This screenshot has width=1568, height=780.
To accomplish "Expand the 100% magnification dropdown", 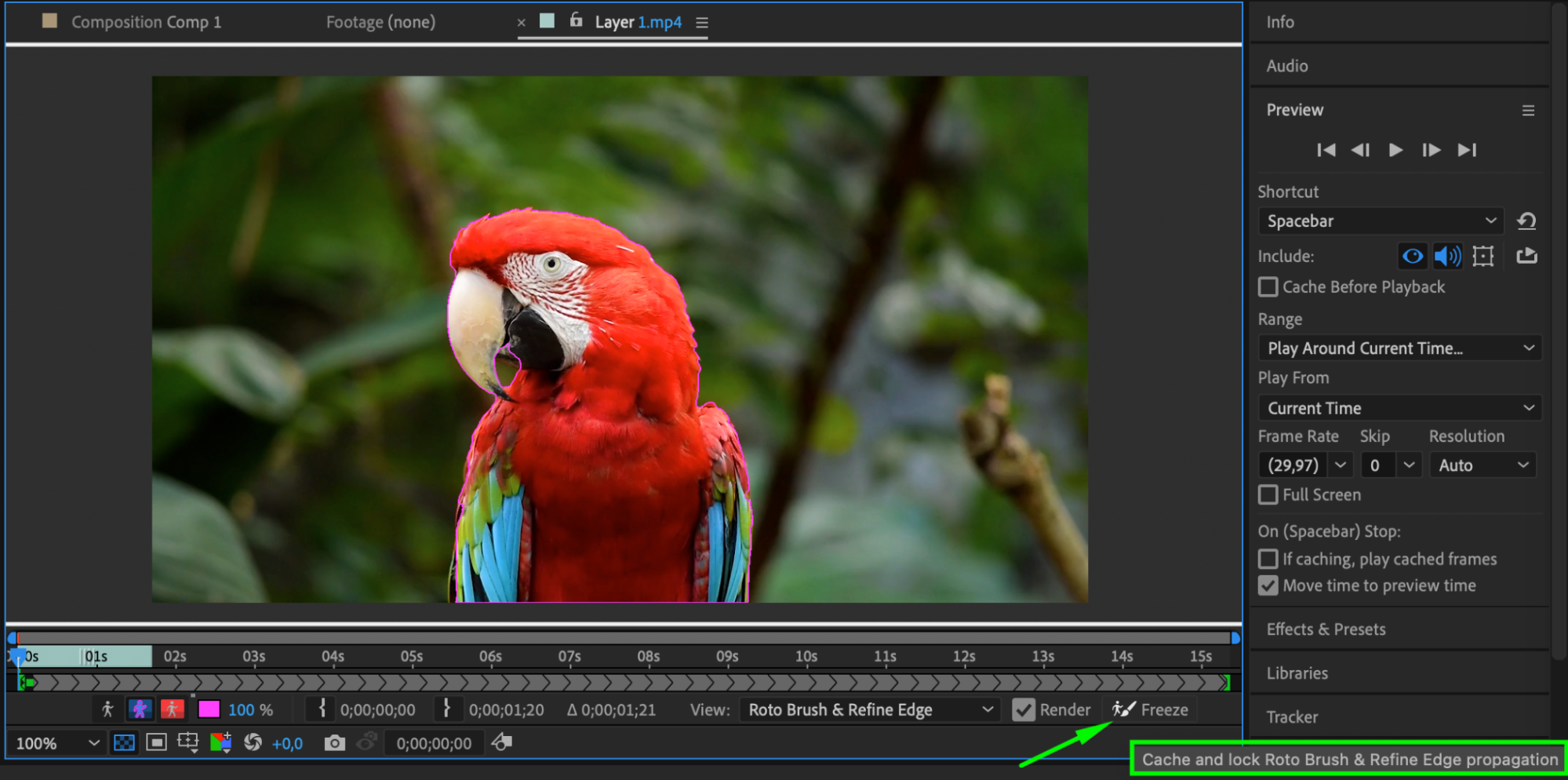I will (57, 743).
